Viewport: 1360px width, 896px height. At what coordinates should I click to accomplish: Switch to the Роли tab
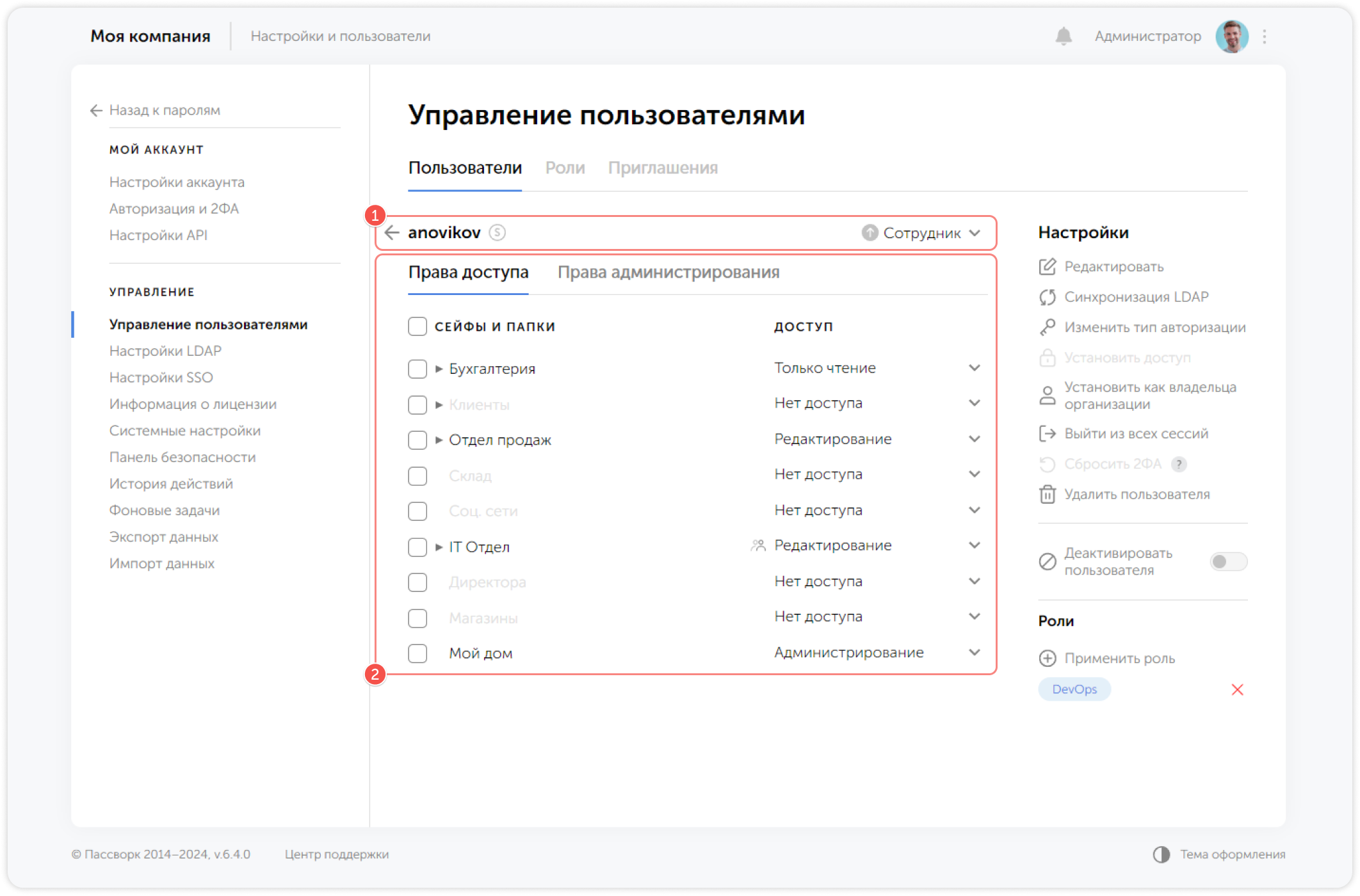[565, 168]
